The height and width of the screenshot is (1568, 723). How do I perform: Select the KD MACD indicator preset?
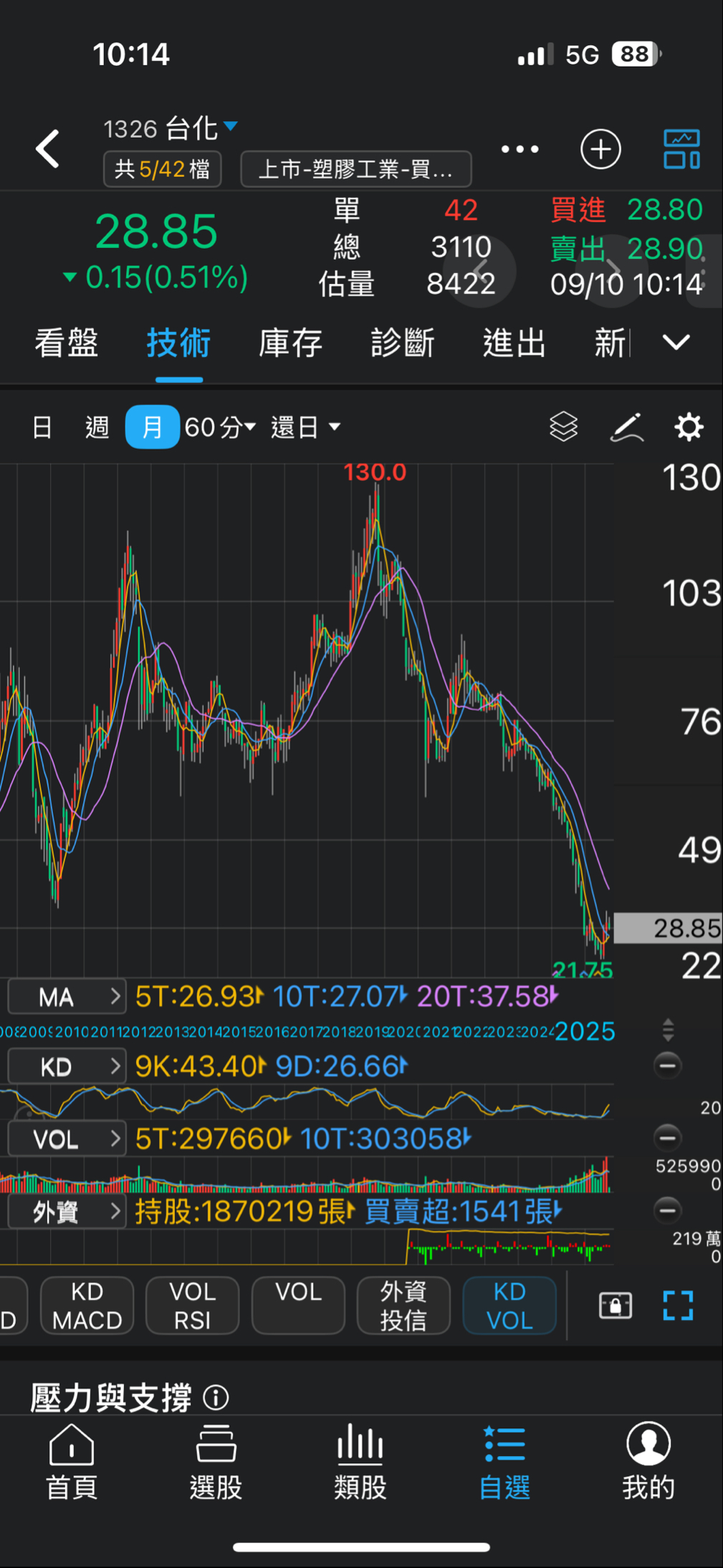(87, 1306)
